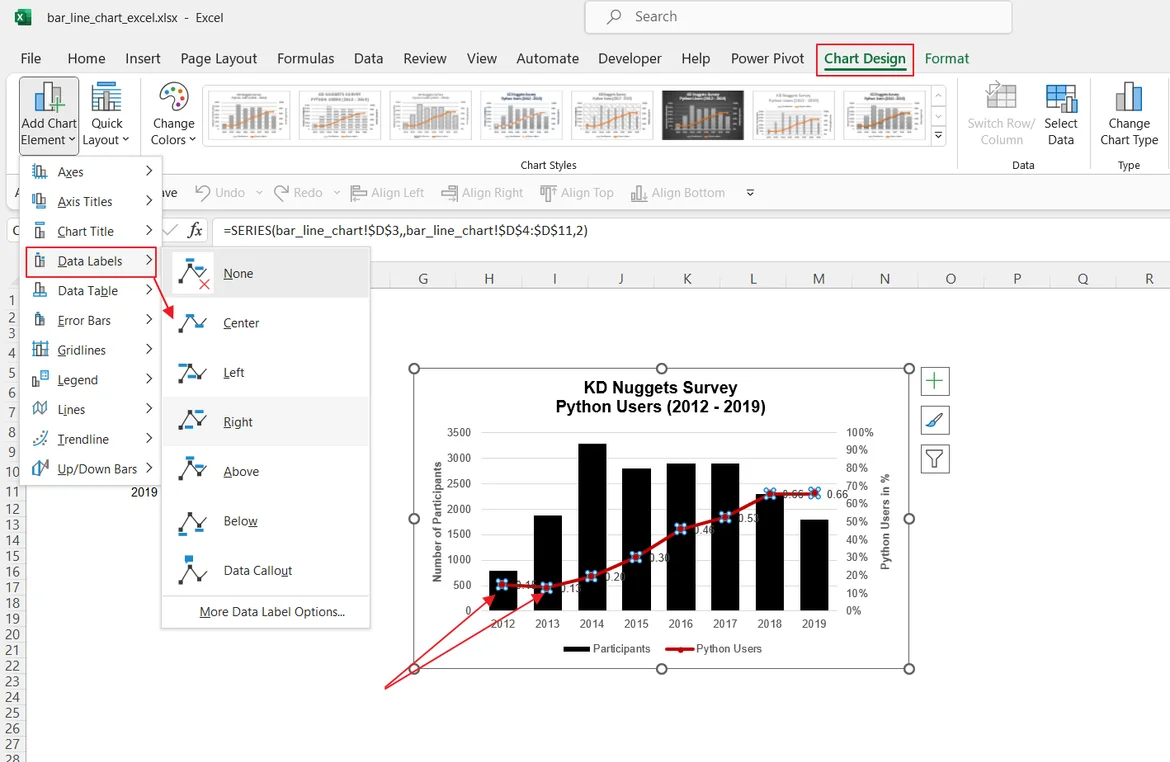Select the dark black chart style thumbnail
Image resolution: width=1170 pixels, height=762 pixels.
coord(703,115)
